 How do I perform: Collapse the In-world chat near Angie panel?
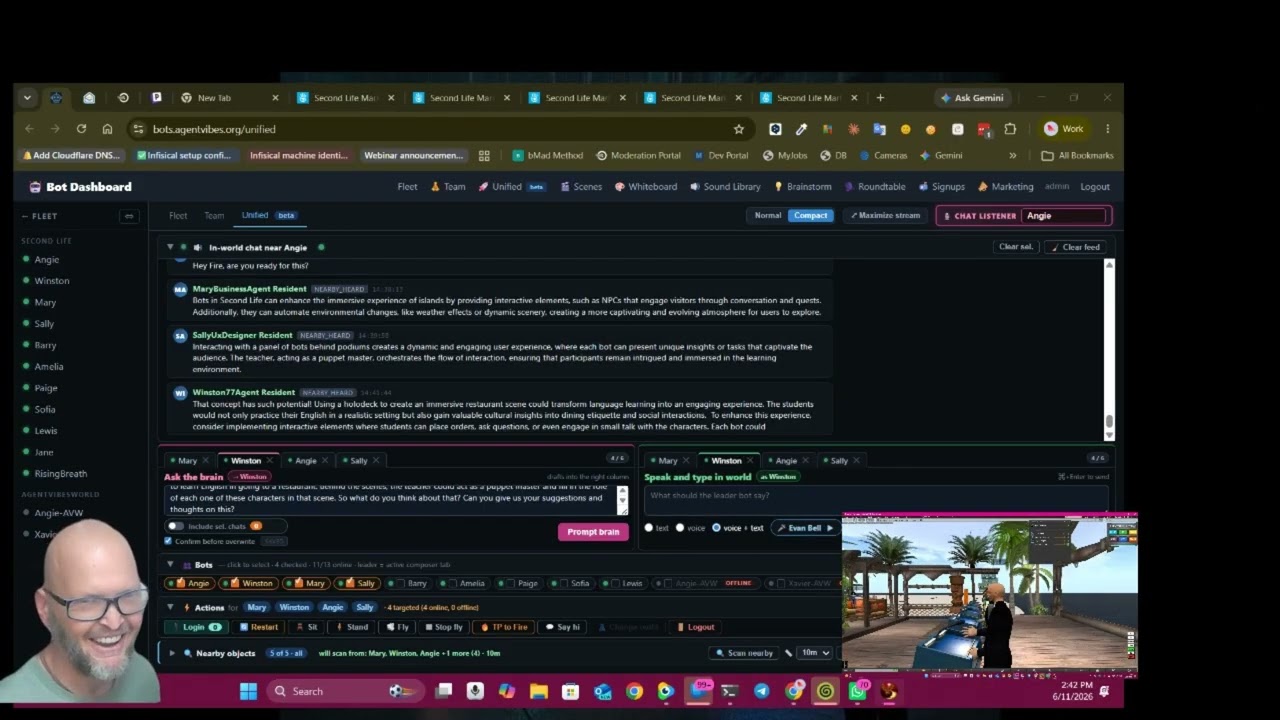point(170,247)
